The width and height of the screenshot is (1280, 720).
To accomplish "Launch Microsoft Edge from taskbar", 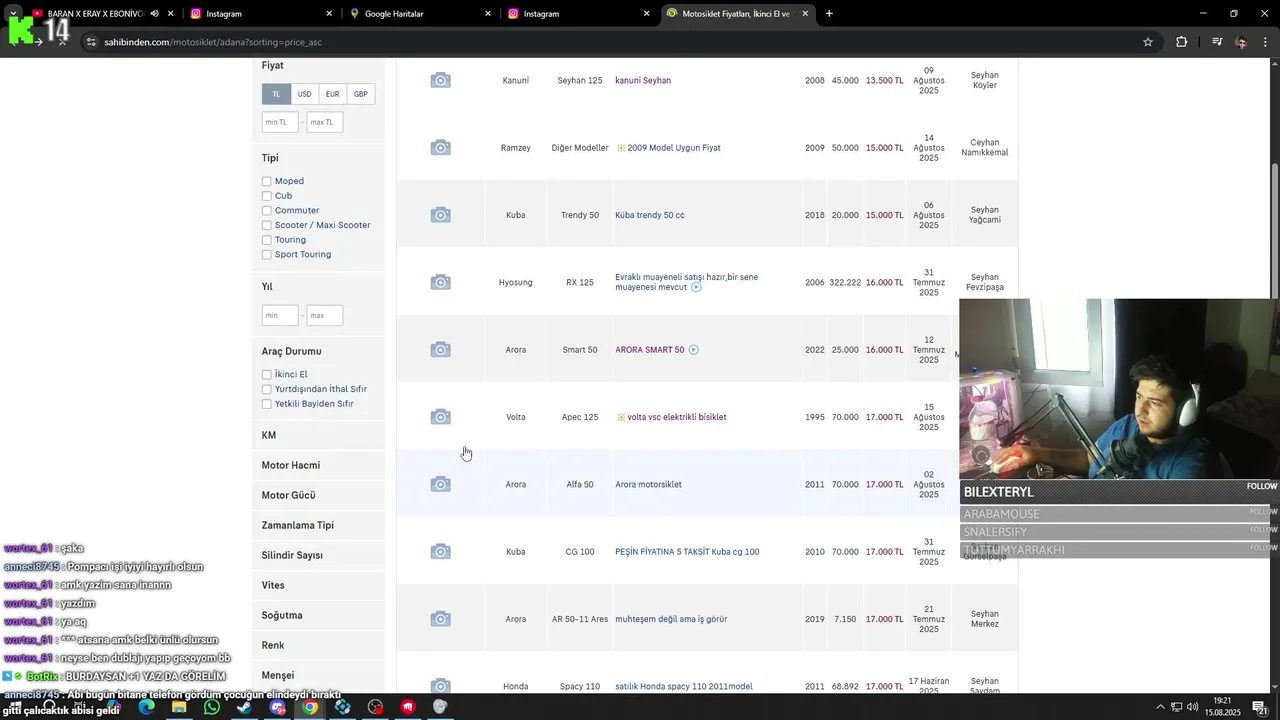I will point(147,707).
